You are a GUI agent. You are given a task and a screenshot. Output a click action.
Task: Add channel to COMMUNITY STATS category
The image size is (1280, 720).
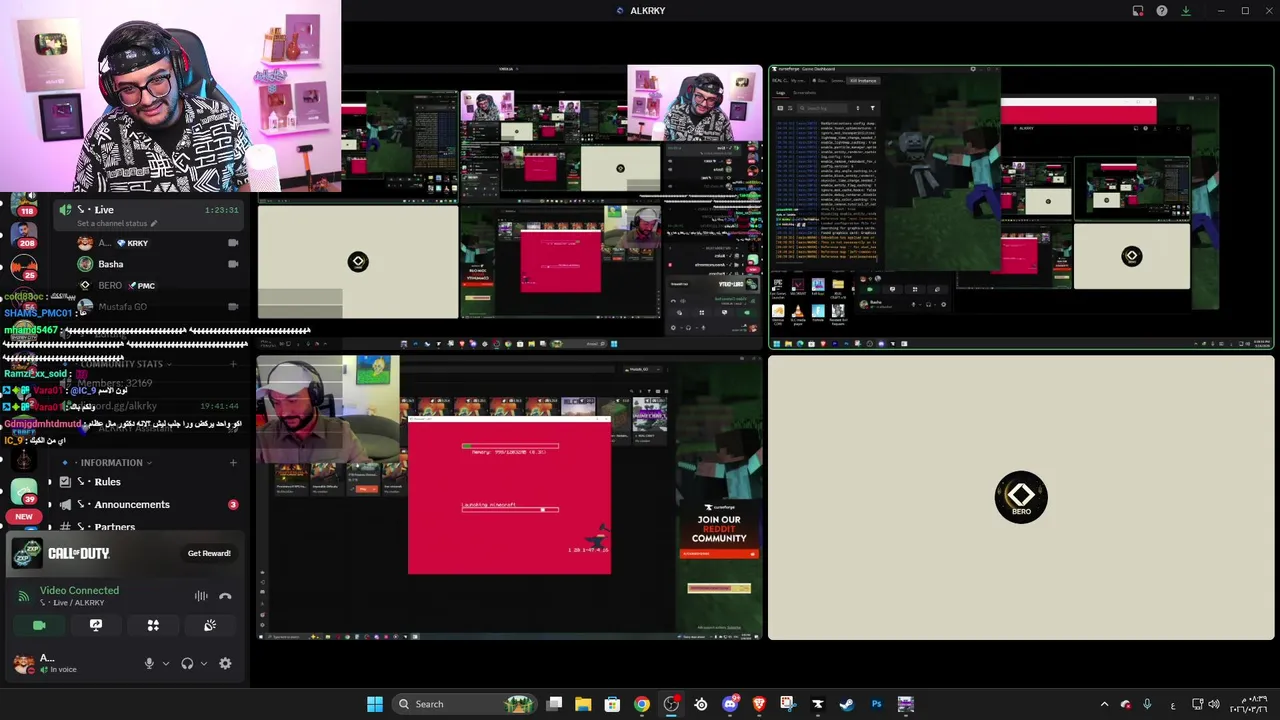tap(233, 364)
